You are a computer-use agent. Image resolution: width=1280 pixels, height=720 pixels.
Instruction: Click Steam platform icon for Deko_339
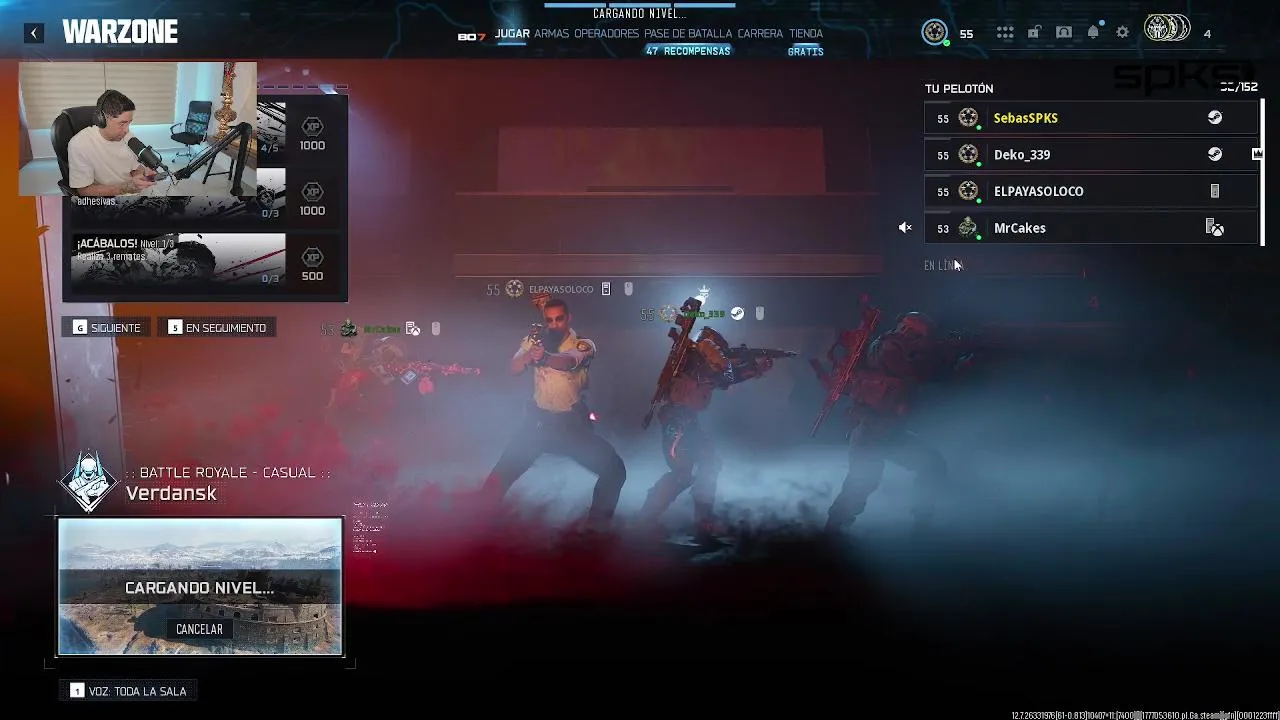click(1215, 155)
